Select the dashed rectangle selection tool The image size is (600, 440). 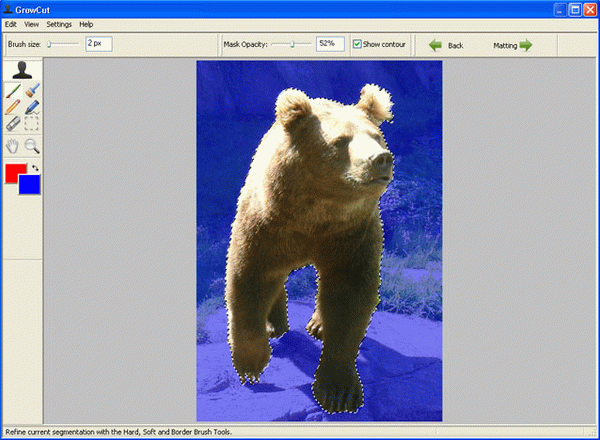tap(32, 125)
